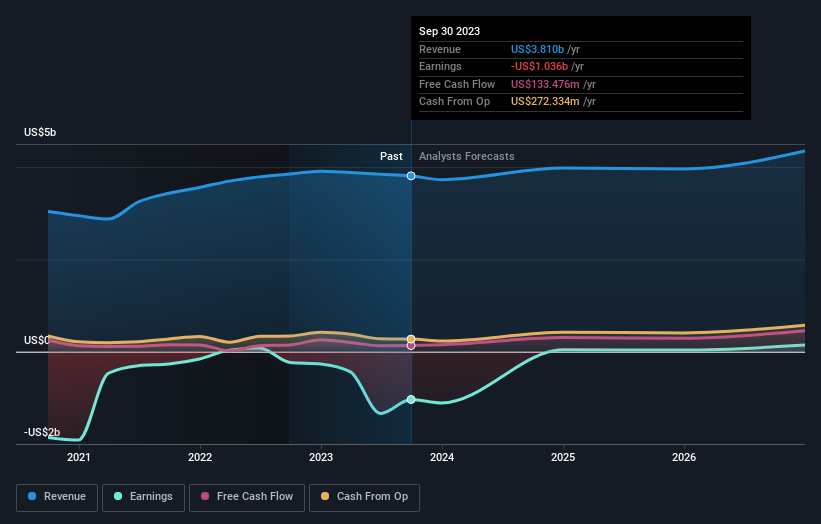Click the Cash From Op row label in tooltip

[454, 102]
